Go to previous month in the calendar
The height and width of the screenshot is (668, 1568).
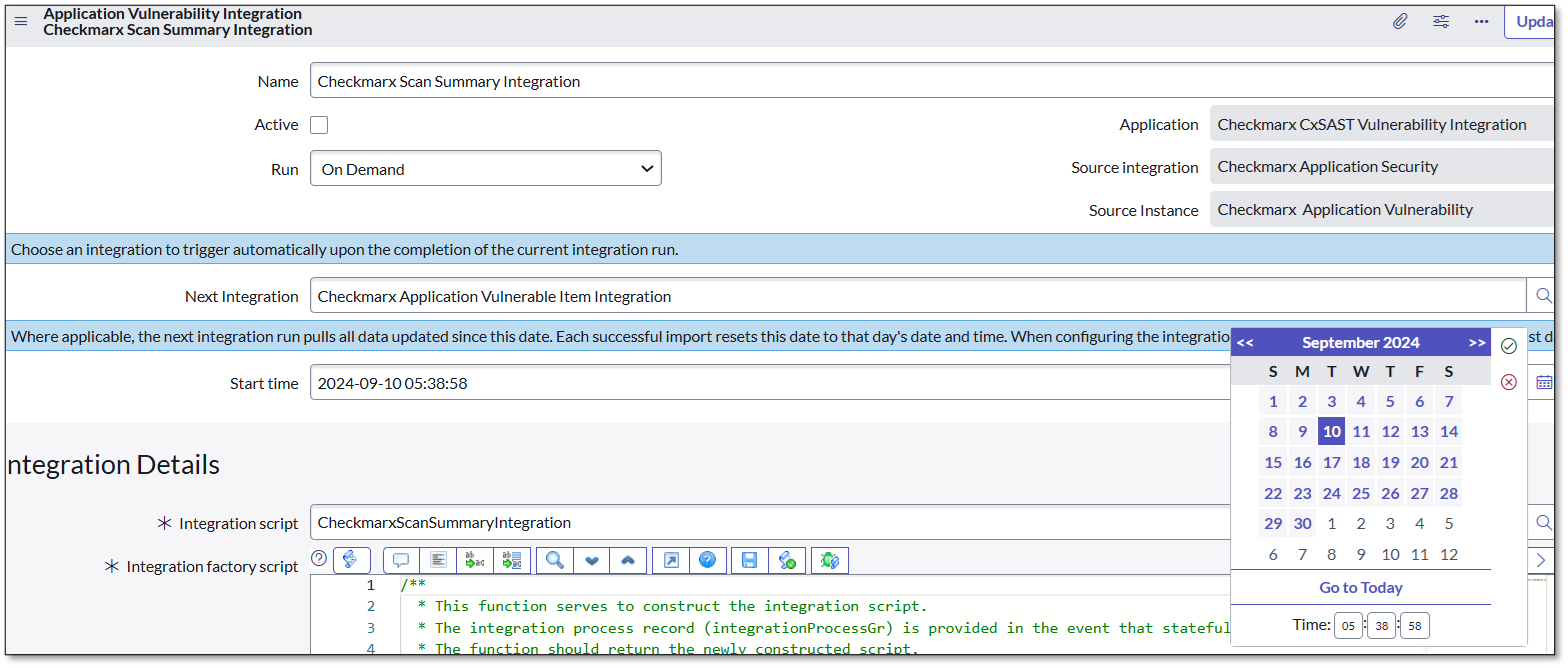click(1245, 343)
